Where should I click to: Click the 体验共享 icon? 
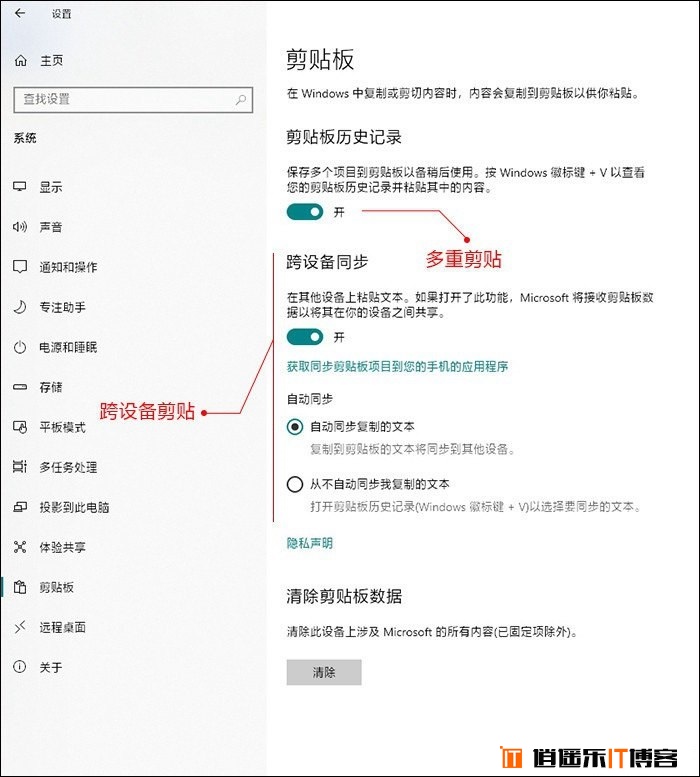tap(20, 547)
